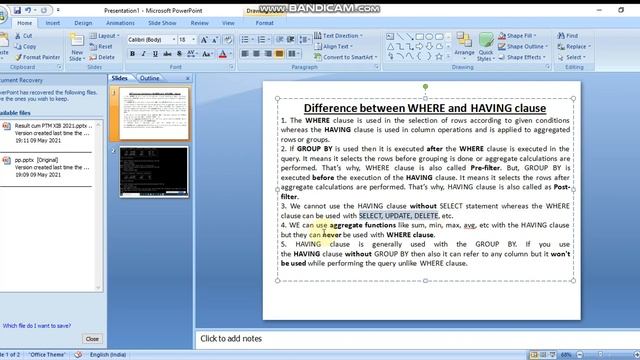Click Save icon in Quick Access Toolbar

pos(17,10)
